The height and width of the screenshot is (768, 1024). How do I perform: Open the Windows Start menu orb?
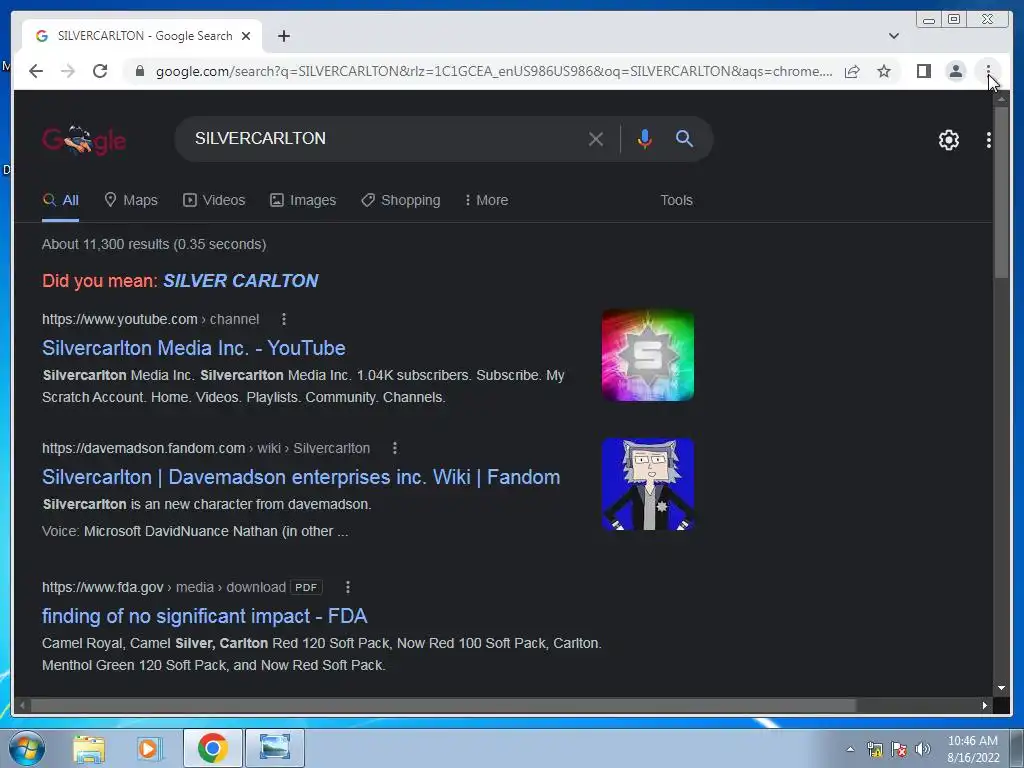[27, 748]
